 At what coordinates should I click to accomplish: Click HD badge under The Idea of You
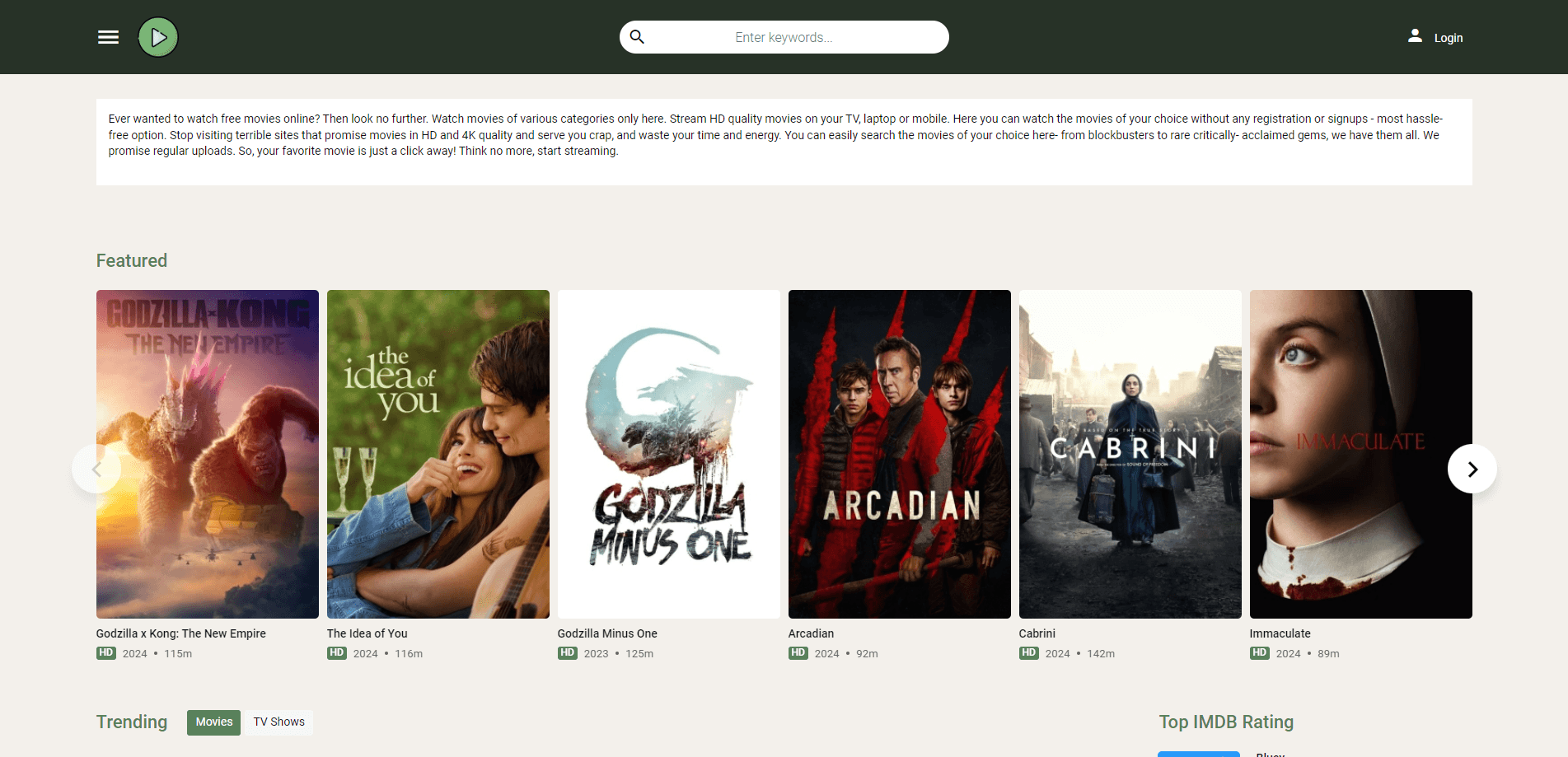tap(337, 653)
